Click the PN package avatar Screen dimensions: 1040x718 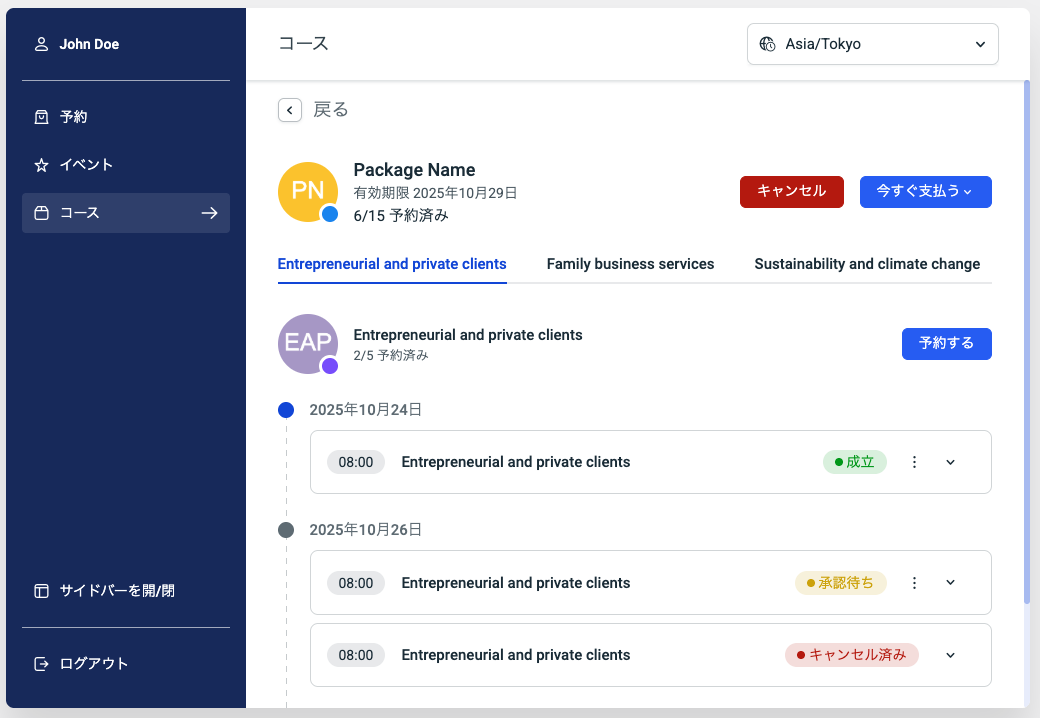tap(307, 192)
